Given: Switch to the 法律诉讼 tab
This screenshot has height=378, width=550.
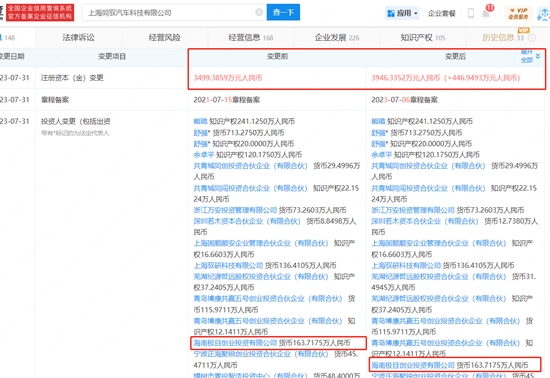Looking at the screenshot, I should (79, 38).
